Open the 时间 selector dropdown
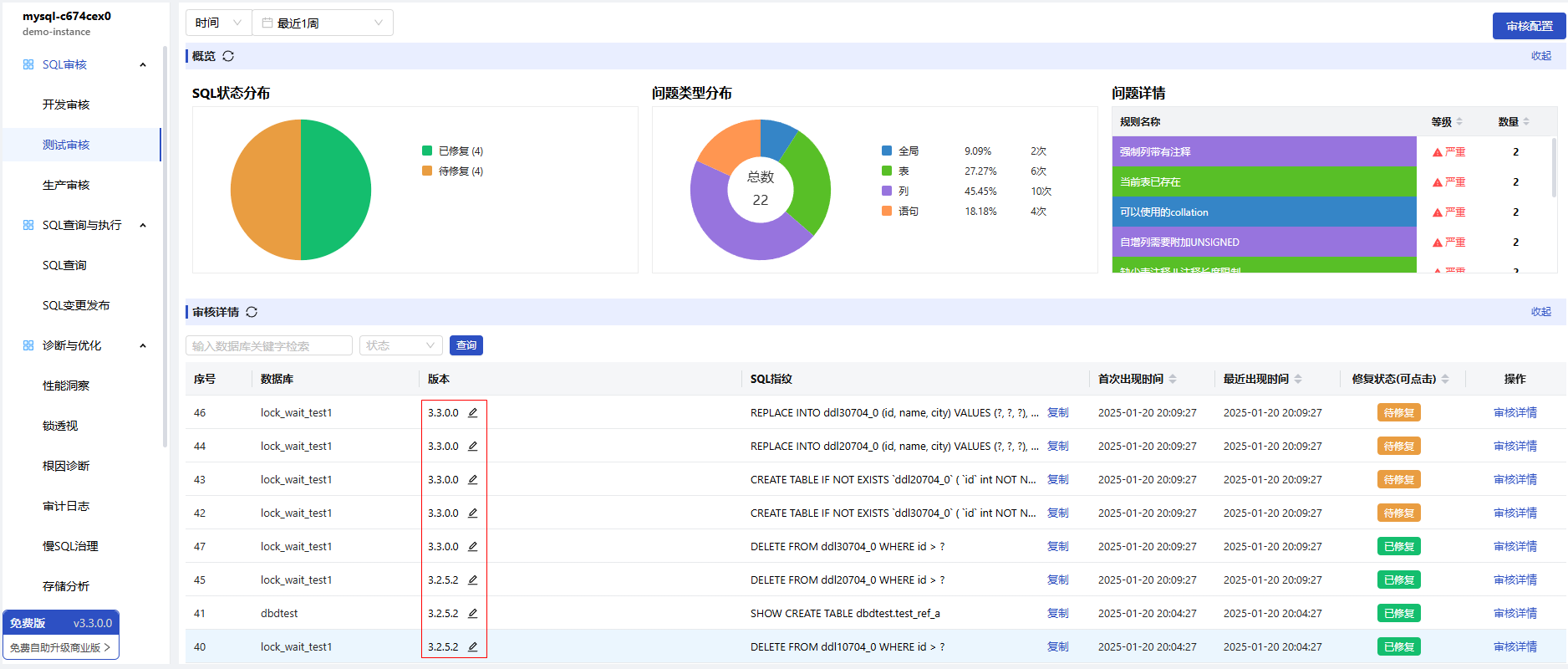The width and height of the screenshot is (1568, 669). coord(218,23)
